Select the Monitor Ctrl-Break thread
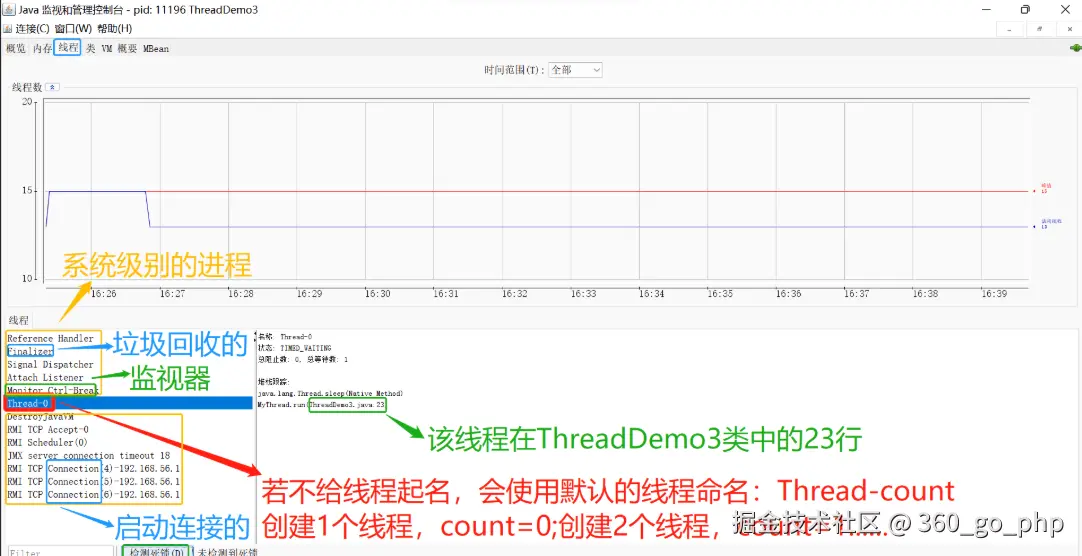This screenshot has width=1082, height=556. [x=53, y=390]
